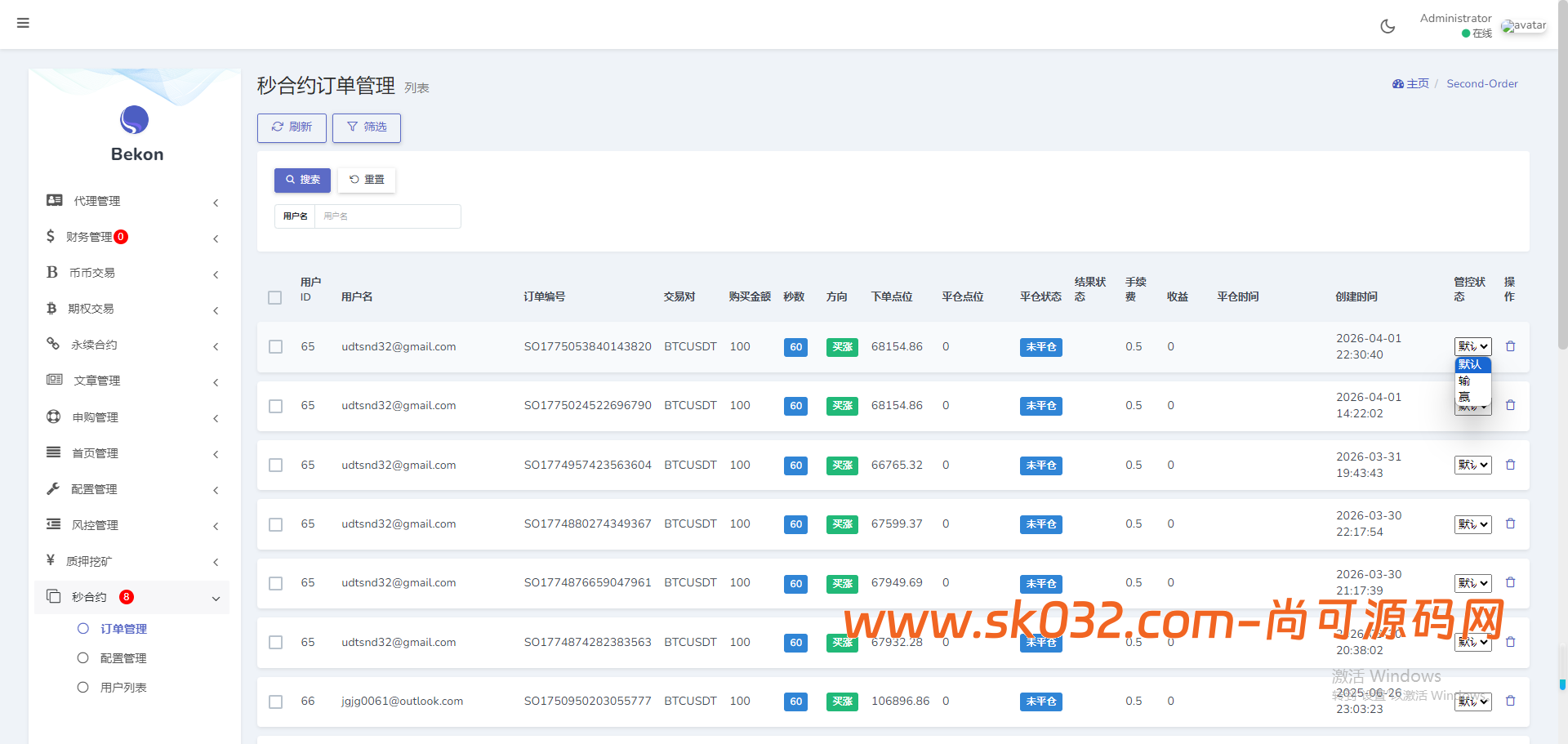Image resolution: width=1568 pixels, height=744 pixels.
Task: Choose 赢 option in the open dropdown
Action: (1464, 397)
